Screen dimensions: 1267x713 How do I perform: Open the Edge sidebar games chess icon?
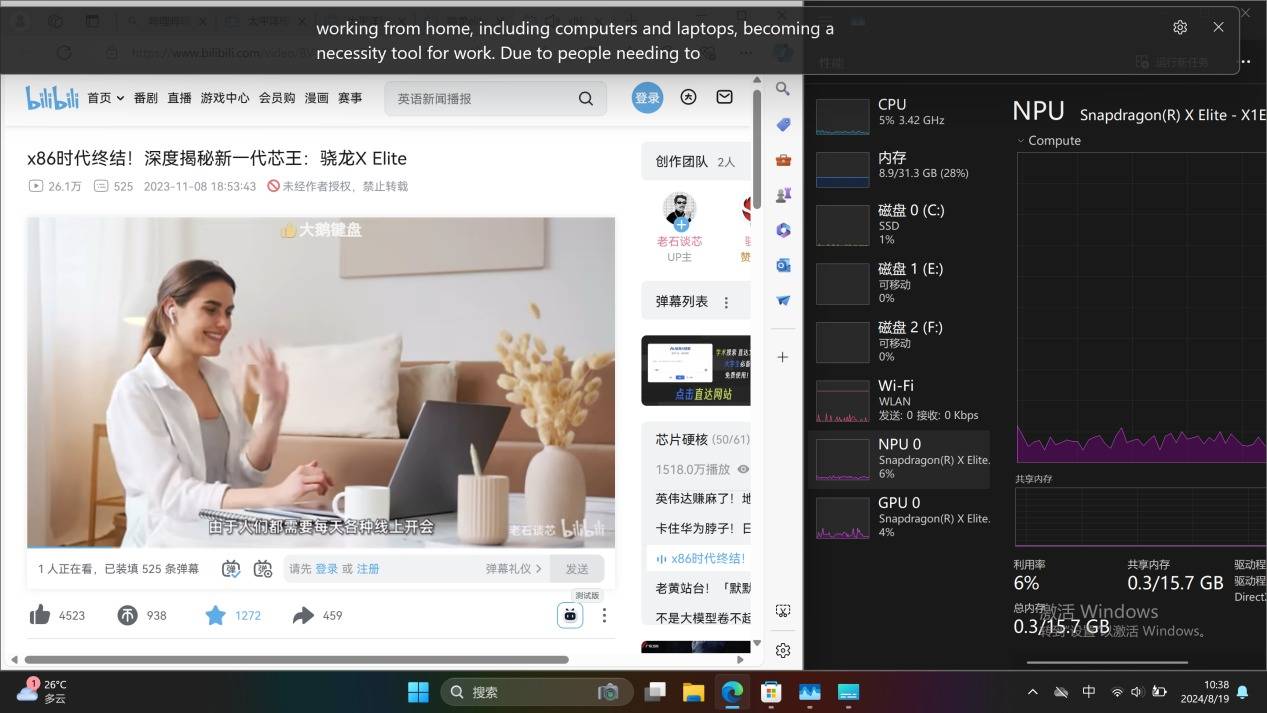(x=783, y=195)
